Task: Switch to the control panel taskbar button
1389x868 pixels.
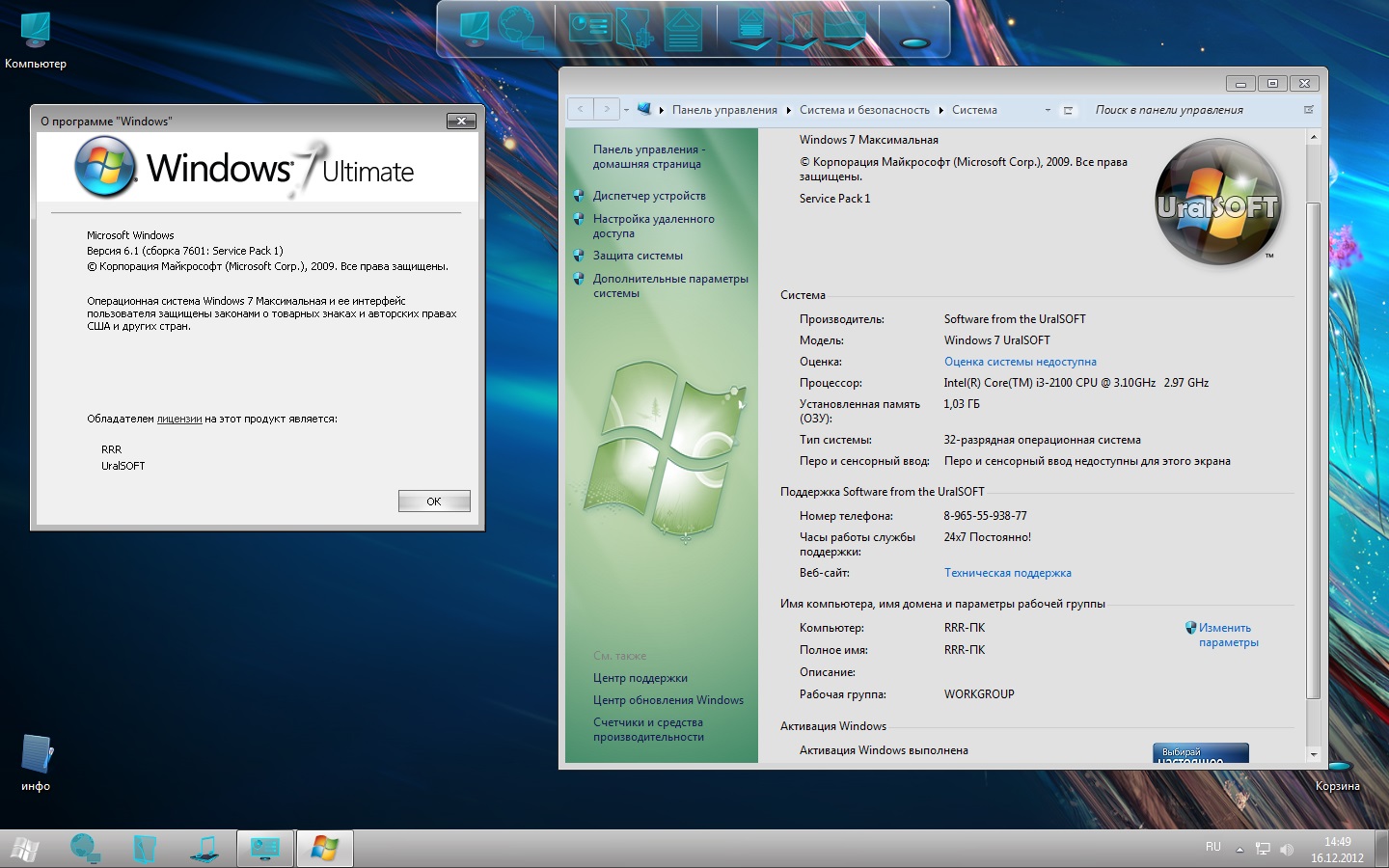Action: [264, 849]
